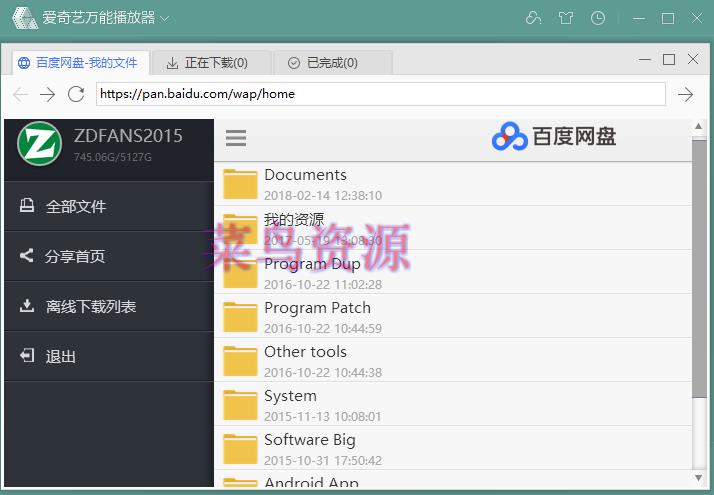Image resolution: width=714 pixels, height=495 pixels.
Task: Go back using the left arrow button
Action: (20, 94)
